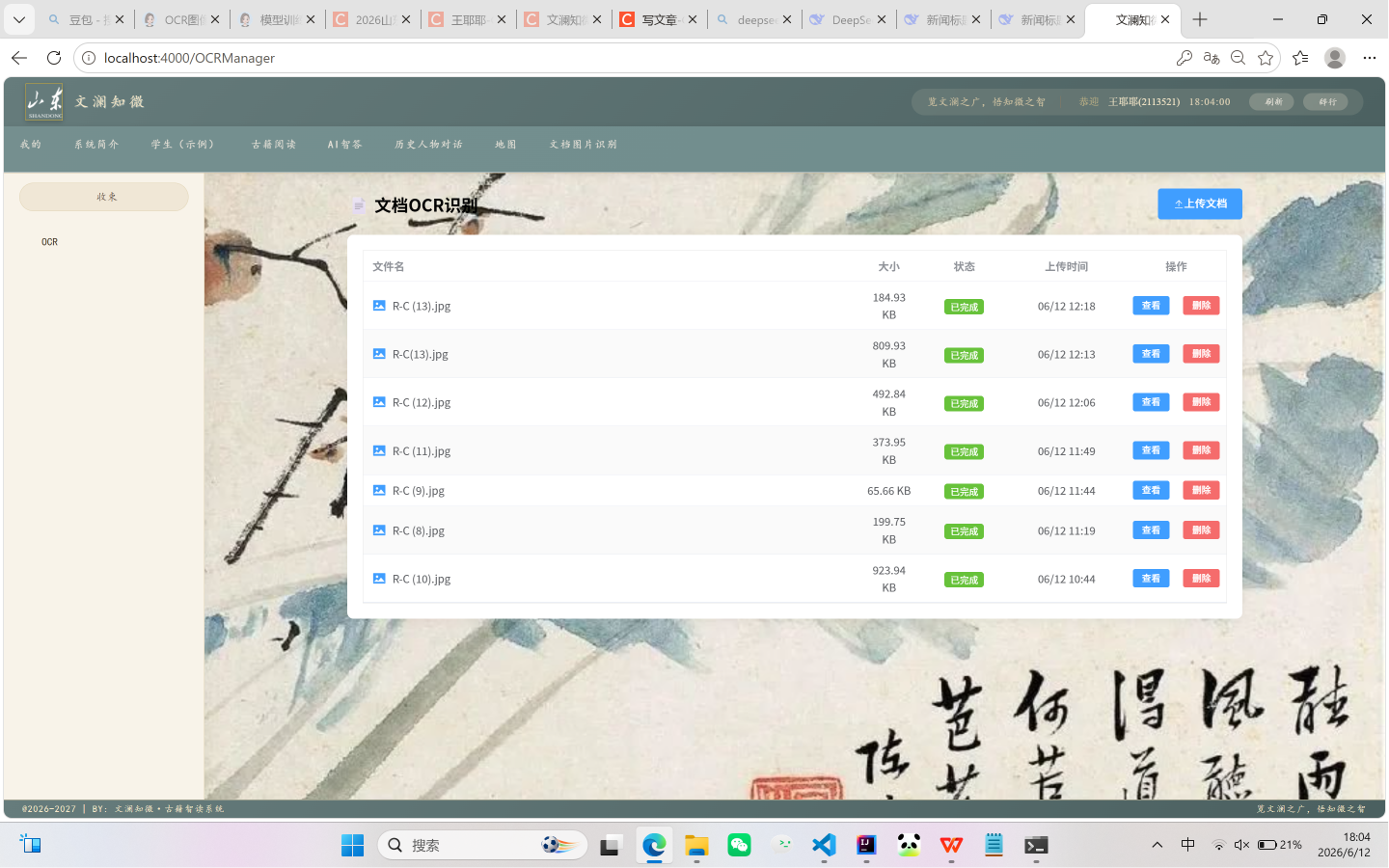Open the 学生（示例） menu item
1389x868 pixels.
183,145
